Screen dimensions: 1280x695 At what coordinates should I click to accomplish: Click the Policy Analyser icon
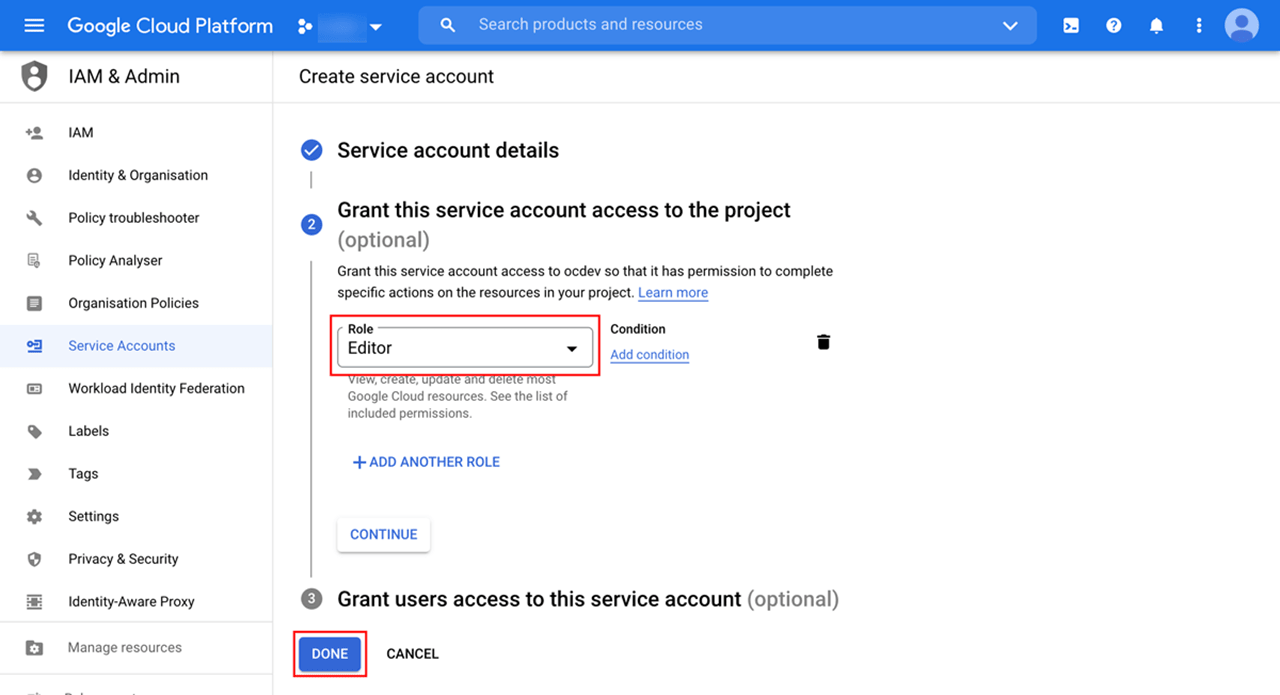34,260
